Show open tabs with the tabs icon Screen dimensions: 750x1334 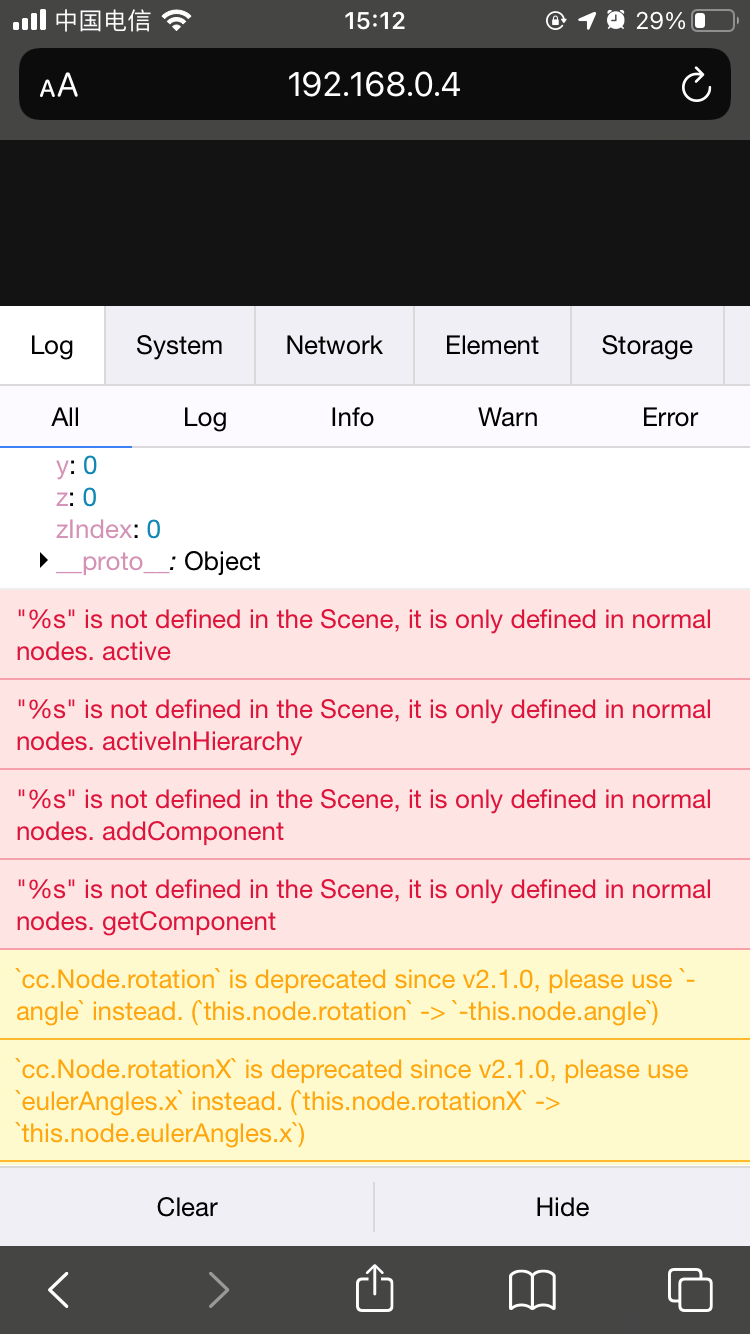[x=689, y=1290]
